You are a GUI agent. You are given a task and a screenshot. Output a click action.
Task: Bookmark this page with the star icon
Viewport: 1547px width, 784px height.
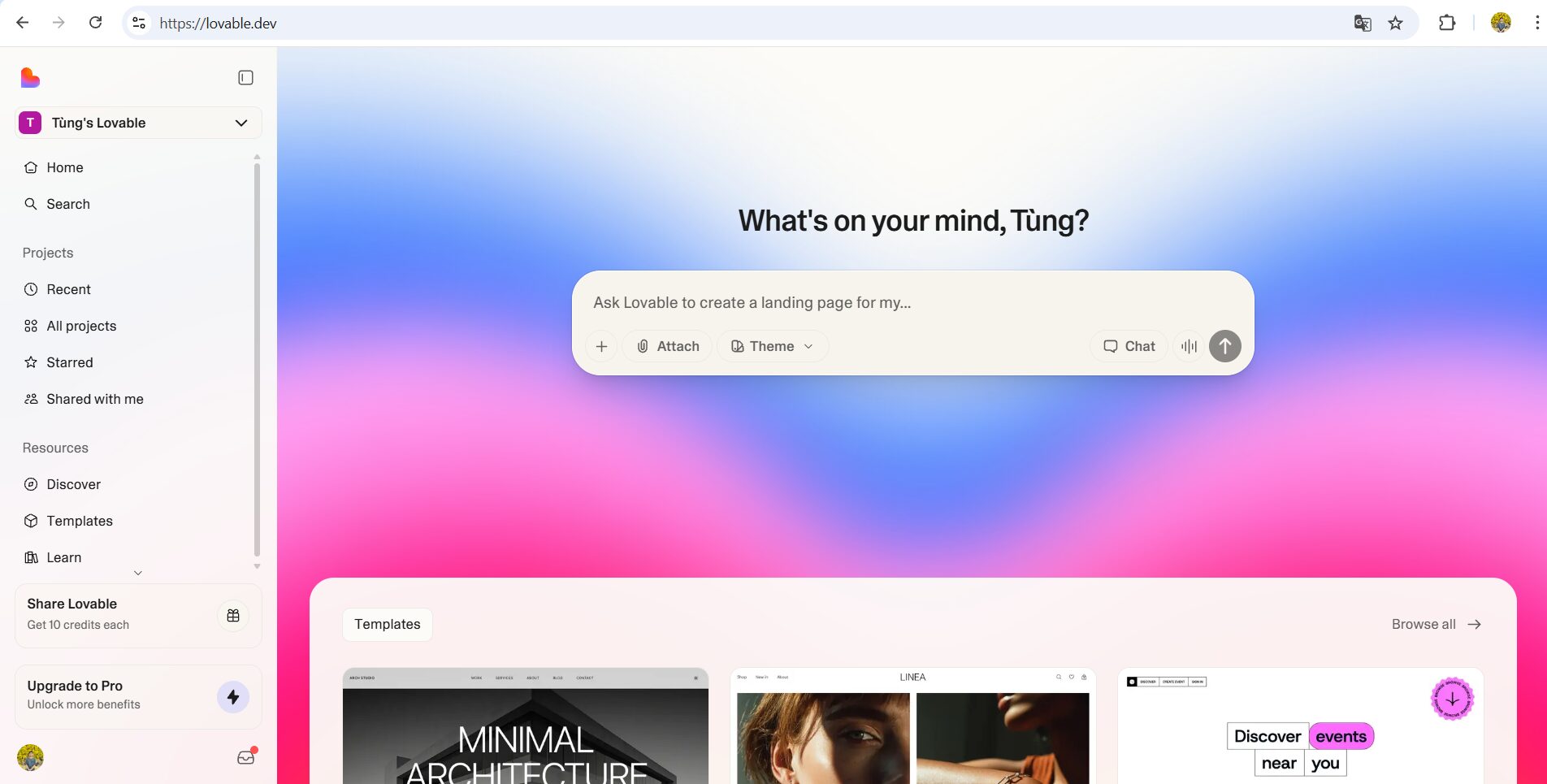pos(1395,23)
